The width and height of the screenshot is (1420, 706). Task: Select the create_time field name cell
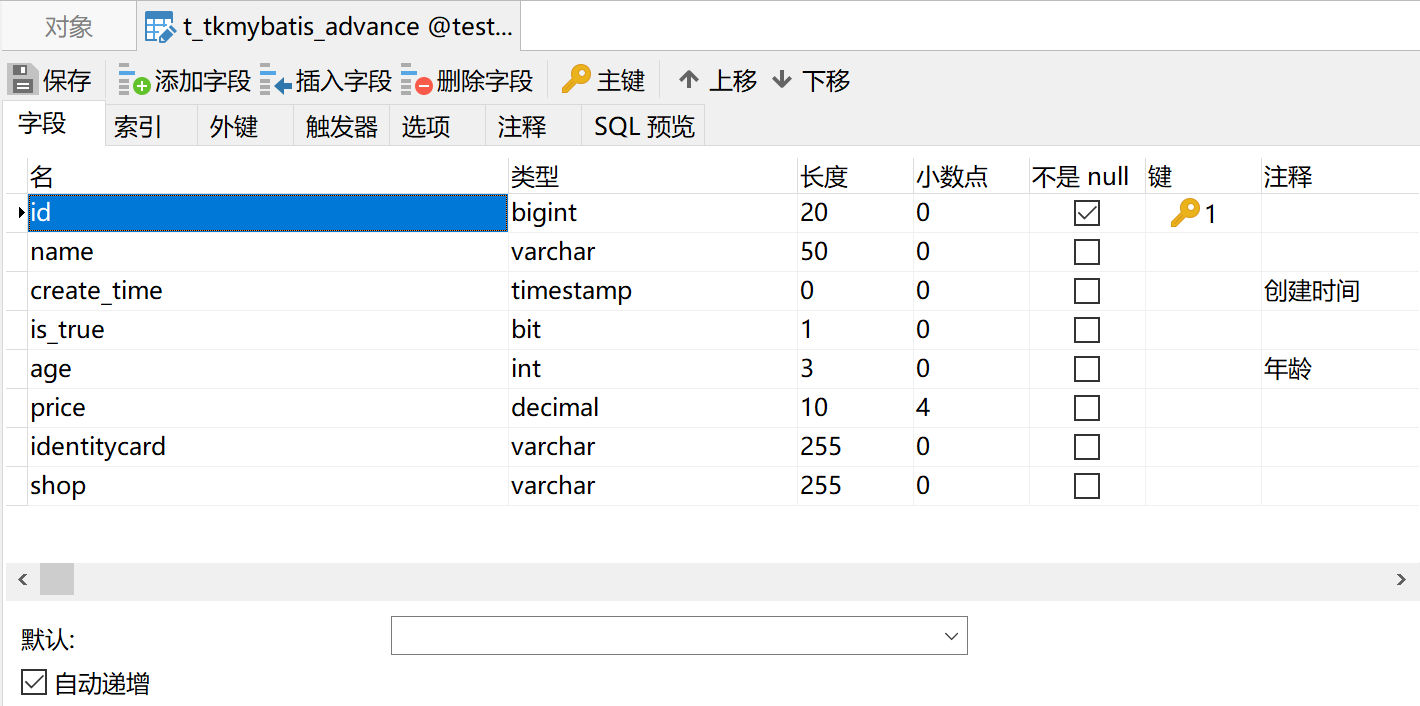tap(268, 291)
